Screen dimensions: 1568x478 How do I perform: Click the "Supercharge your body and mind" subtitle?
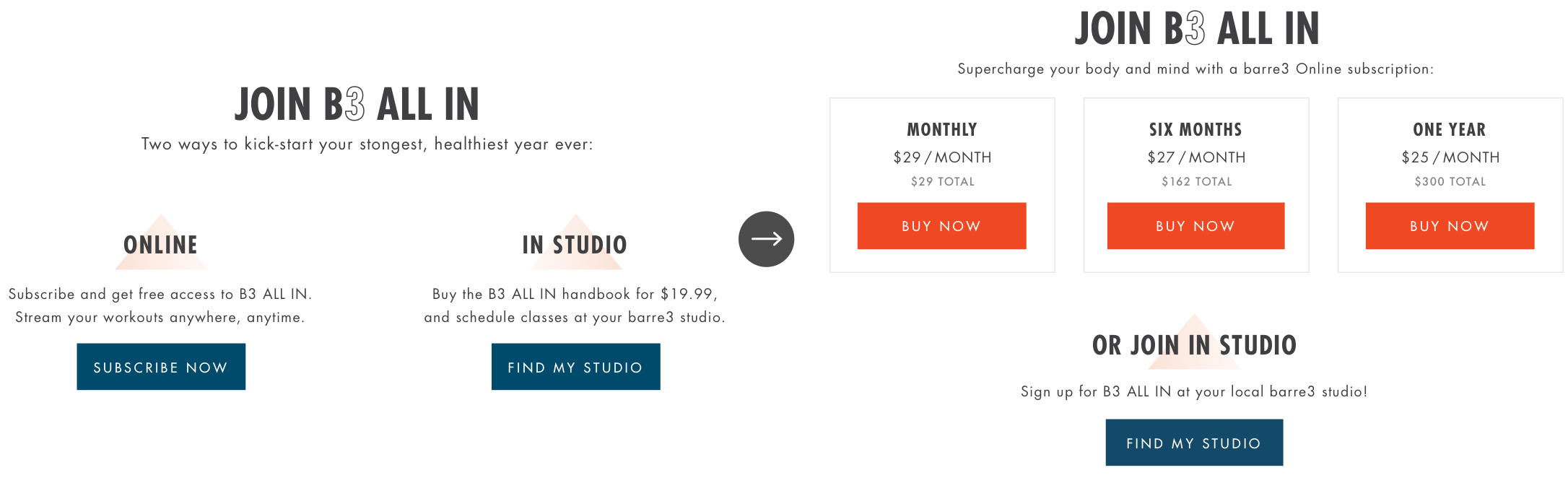pos(1195,69)
